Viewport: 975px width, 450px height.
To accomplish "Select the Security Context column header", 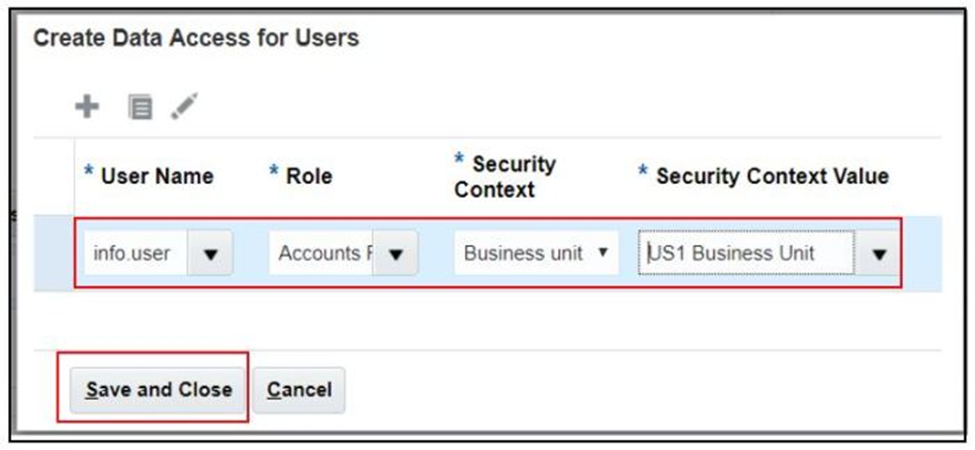I will pyautogui.click(x=505, y=177).
